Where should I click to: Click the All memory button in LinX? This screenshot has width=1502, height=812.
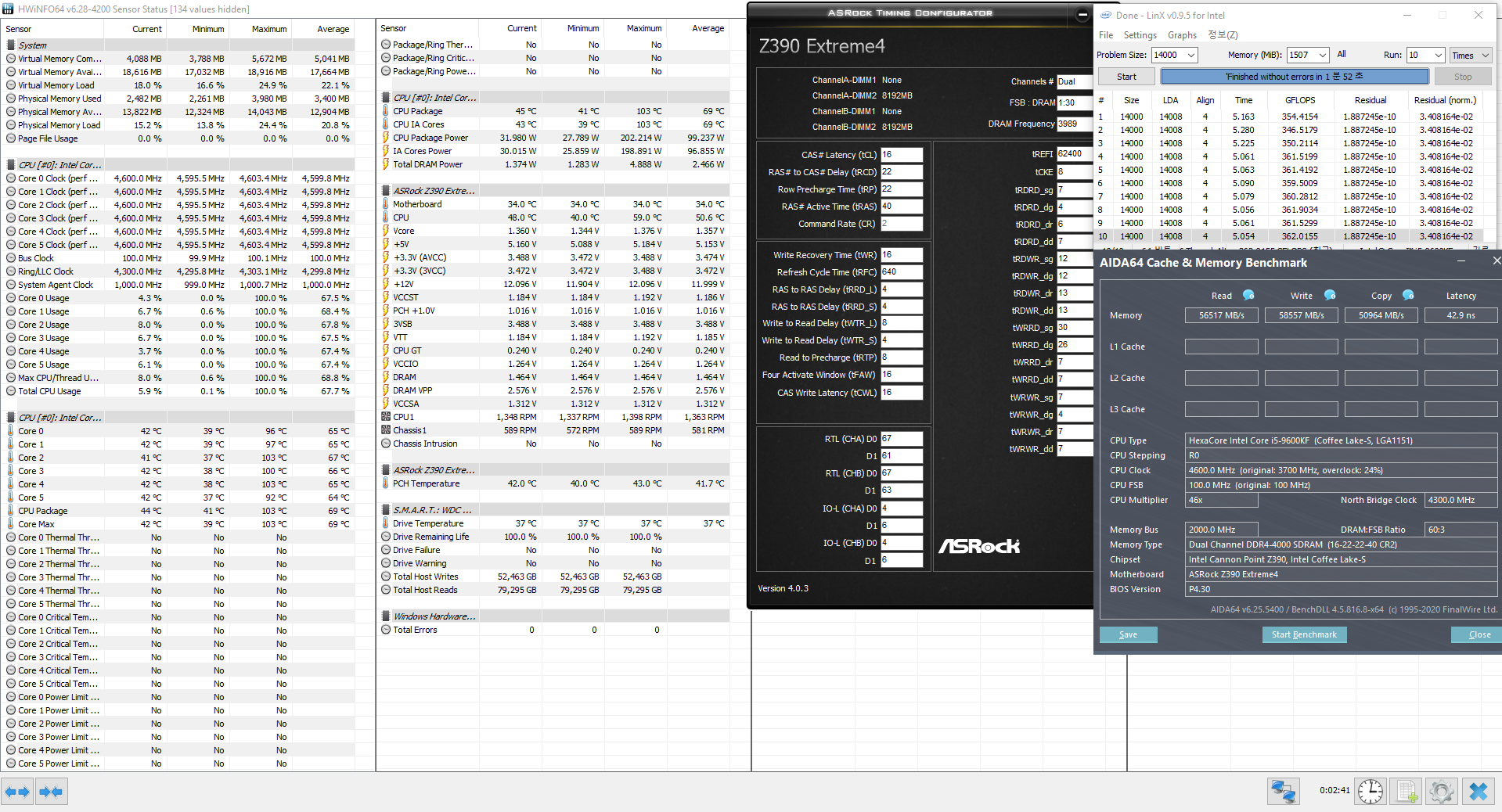point(1342,55)
